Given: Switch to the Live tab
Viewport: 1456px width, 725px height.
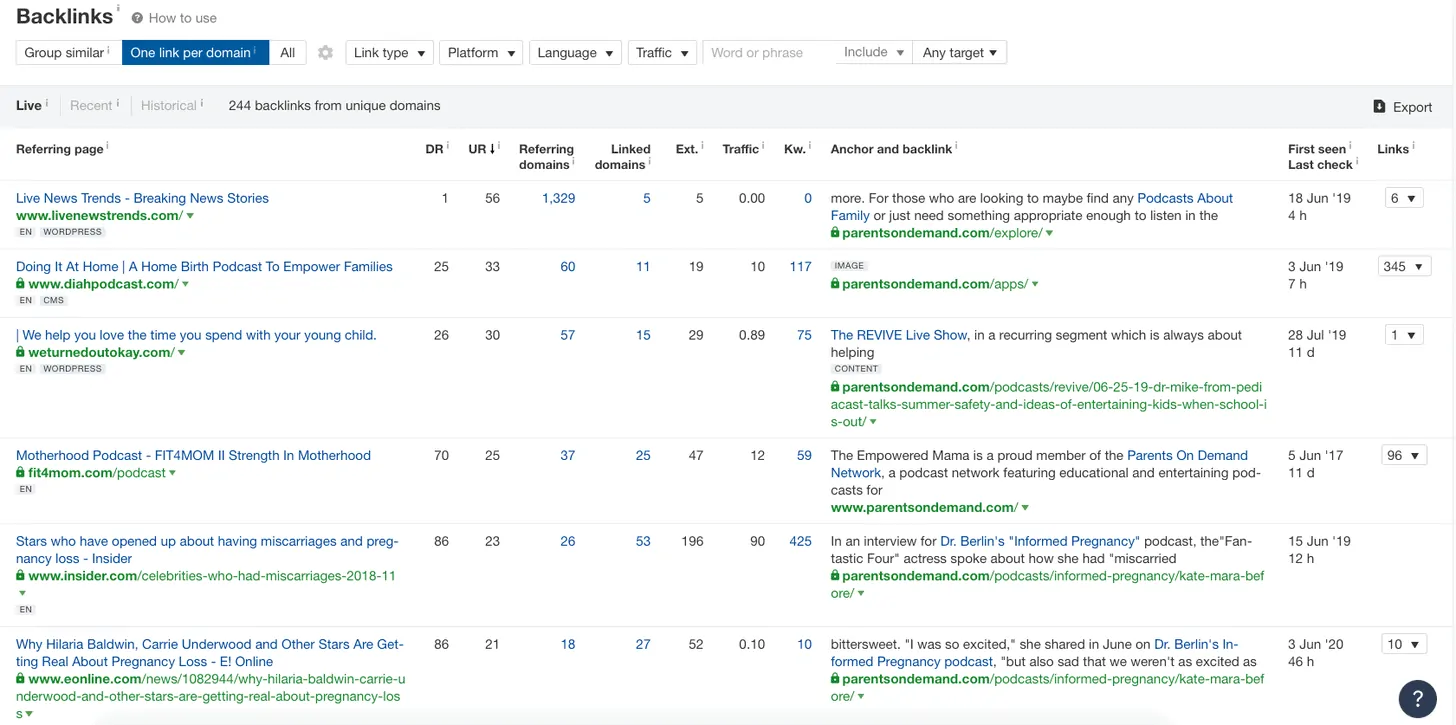Looking at the screenshot, I should [29, 105].
